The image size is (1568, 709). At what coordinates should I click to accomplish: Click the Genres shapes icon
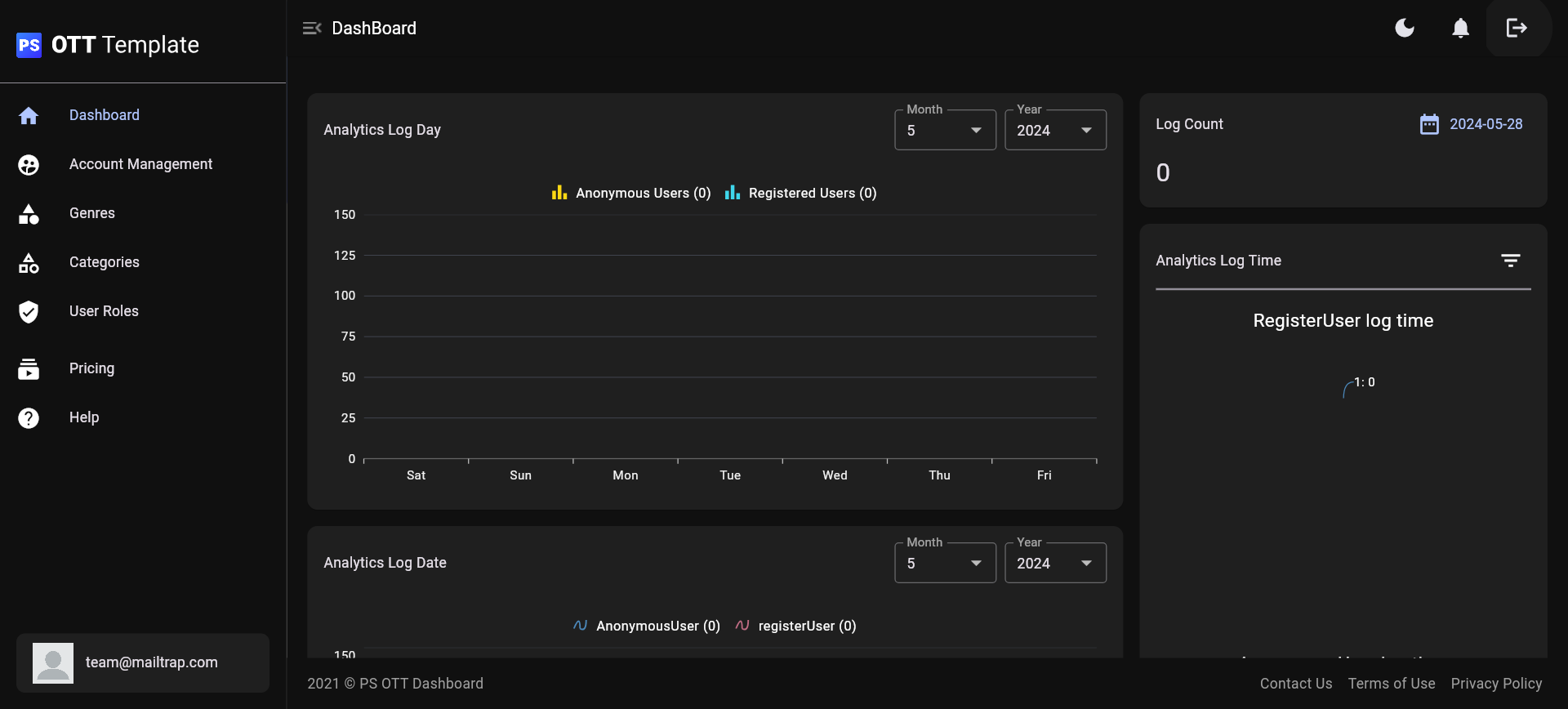click(29, 214)
